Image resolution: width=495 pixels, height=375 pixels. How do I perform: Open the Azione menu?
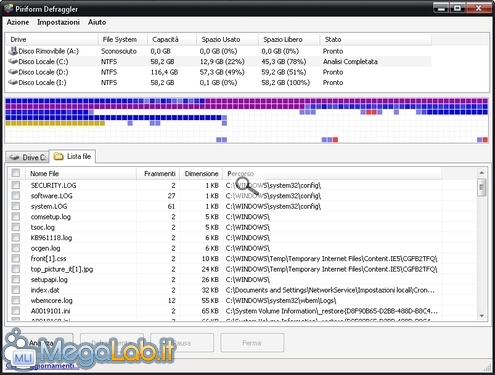pos(18,22)
